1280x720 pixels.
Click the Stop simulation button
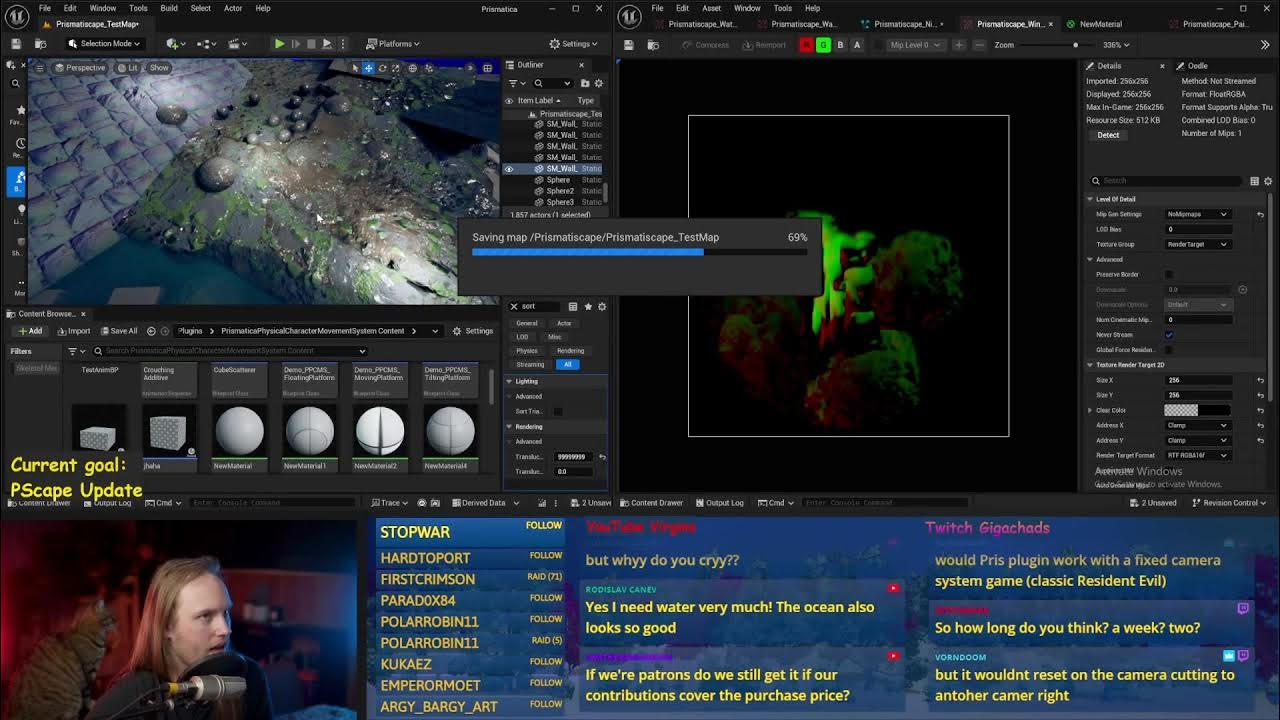[x=311, y=44]
